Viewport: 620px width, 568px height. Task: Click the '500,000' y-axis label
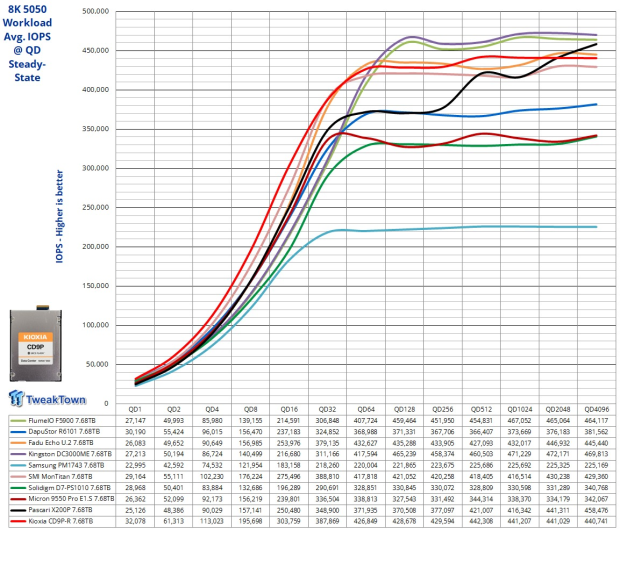96,11
